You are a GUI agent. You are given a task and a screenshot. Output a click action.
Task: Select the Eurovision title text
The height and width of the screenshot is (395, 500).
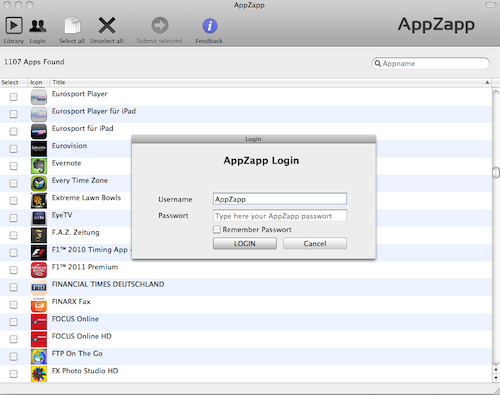(69, 146)
